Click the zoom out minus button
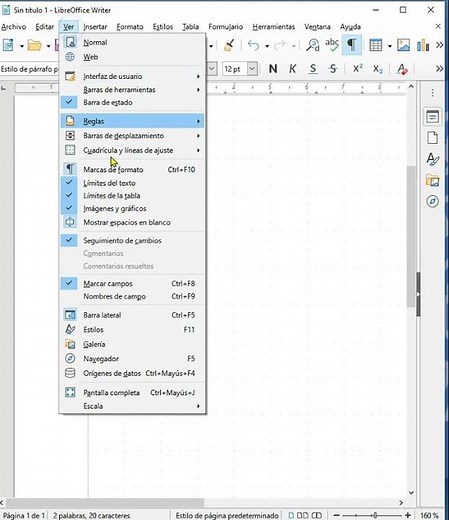This screenshot has height=520, width=449. pyautogui.click(x=336, y=515)
